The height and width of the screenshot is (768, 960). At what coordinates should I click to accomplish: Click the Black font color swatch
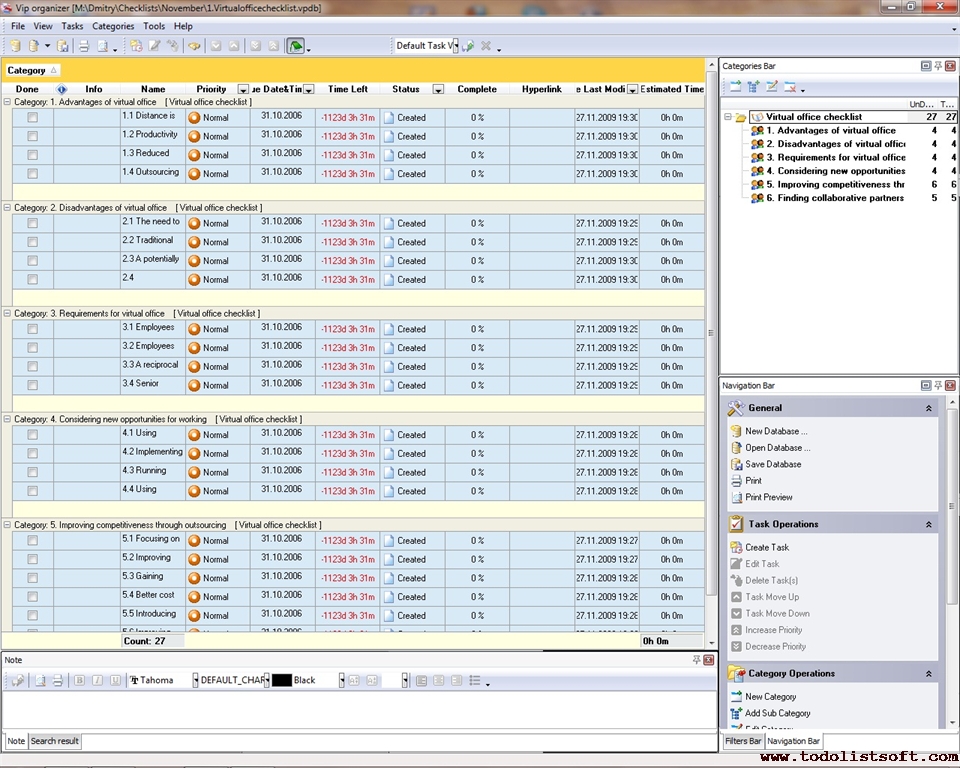[x=282, y=681]
